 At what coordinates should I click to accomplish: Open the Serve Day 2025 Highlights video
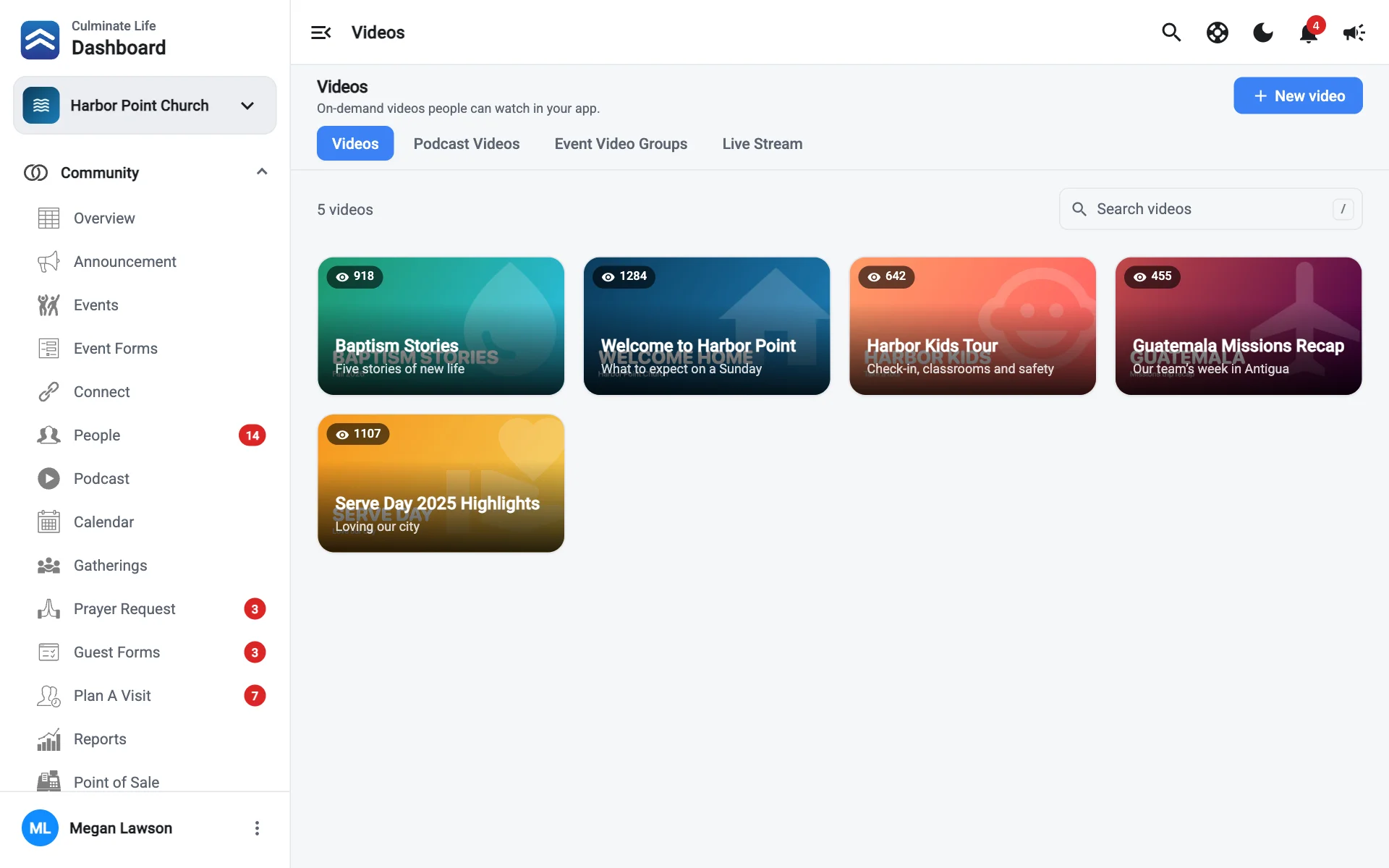click(441, 483)
